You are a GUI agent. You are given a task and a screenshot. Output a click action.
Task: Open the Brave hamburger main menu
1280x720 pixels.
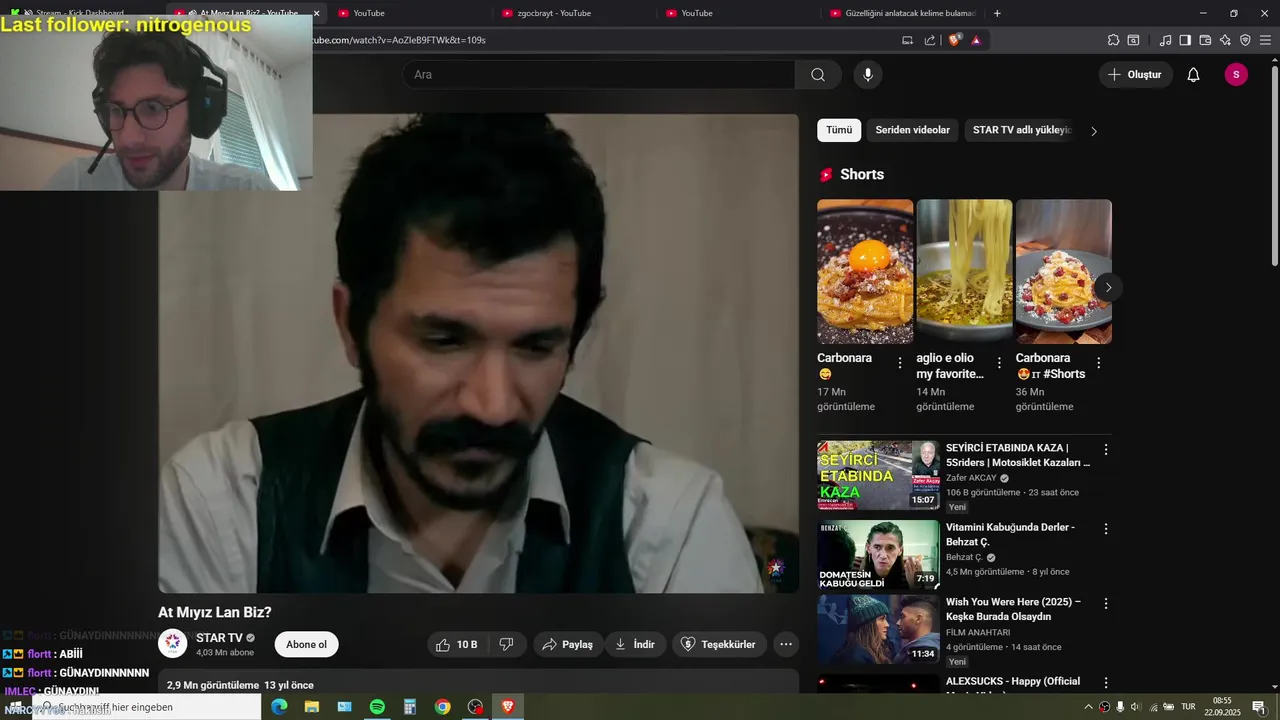[x=1265, y=40]
